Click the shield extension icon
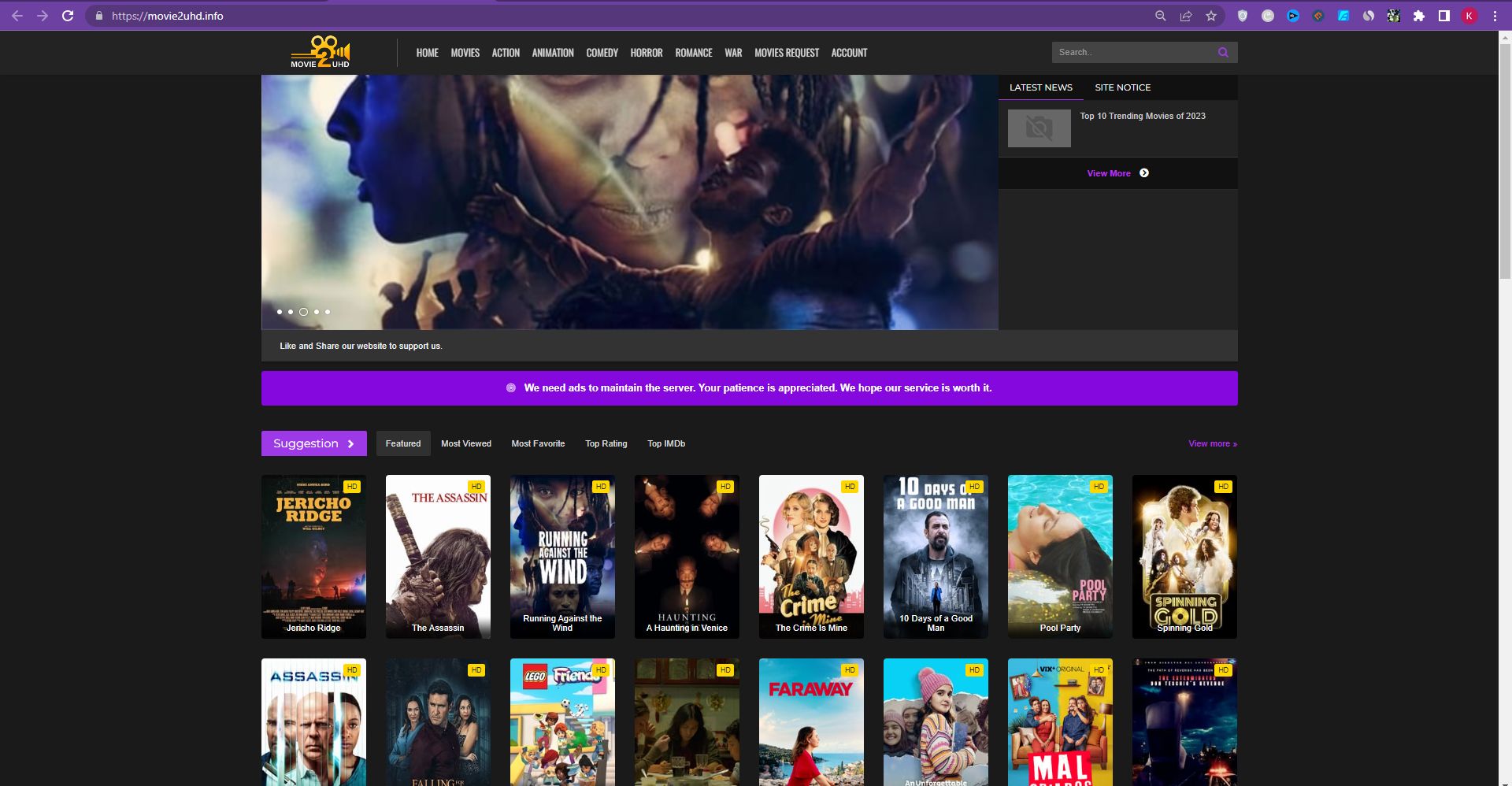This screenshot has height=786, width=1512. [1243, 16]
